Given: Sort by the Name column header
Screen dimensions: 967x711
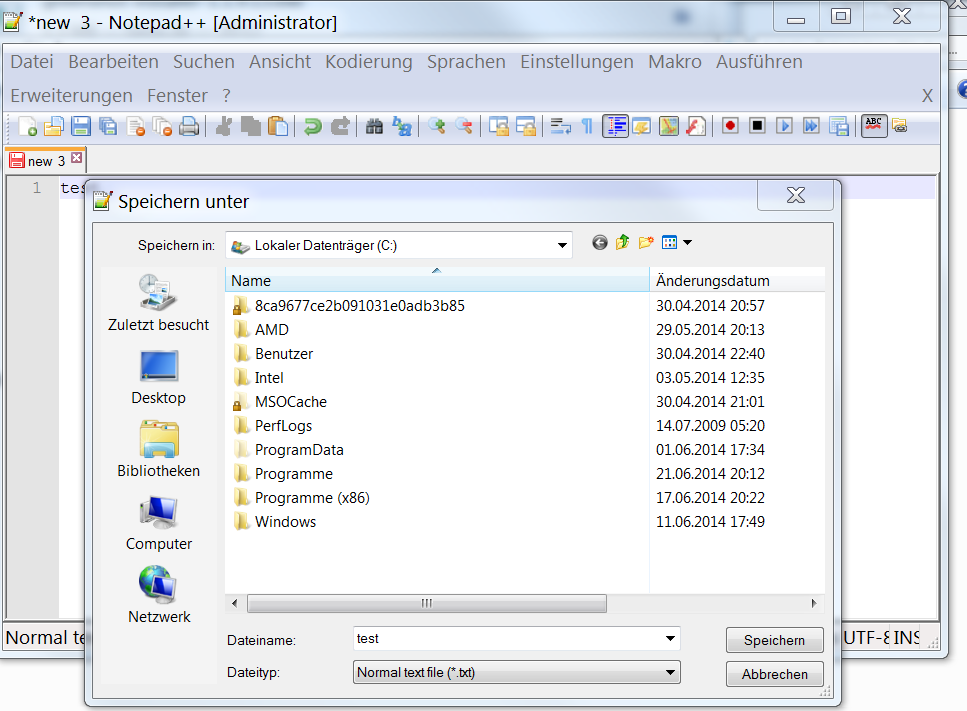Looking at the screenshot, I should (x=437, y=281).
